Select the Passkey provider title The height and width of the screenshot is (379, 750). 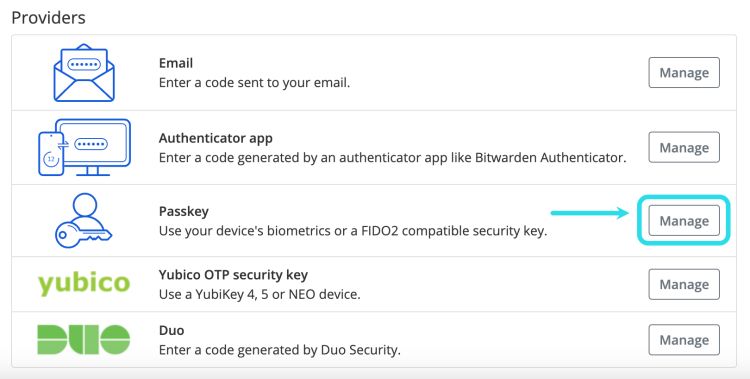pos(184,212)
